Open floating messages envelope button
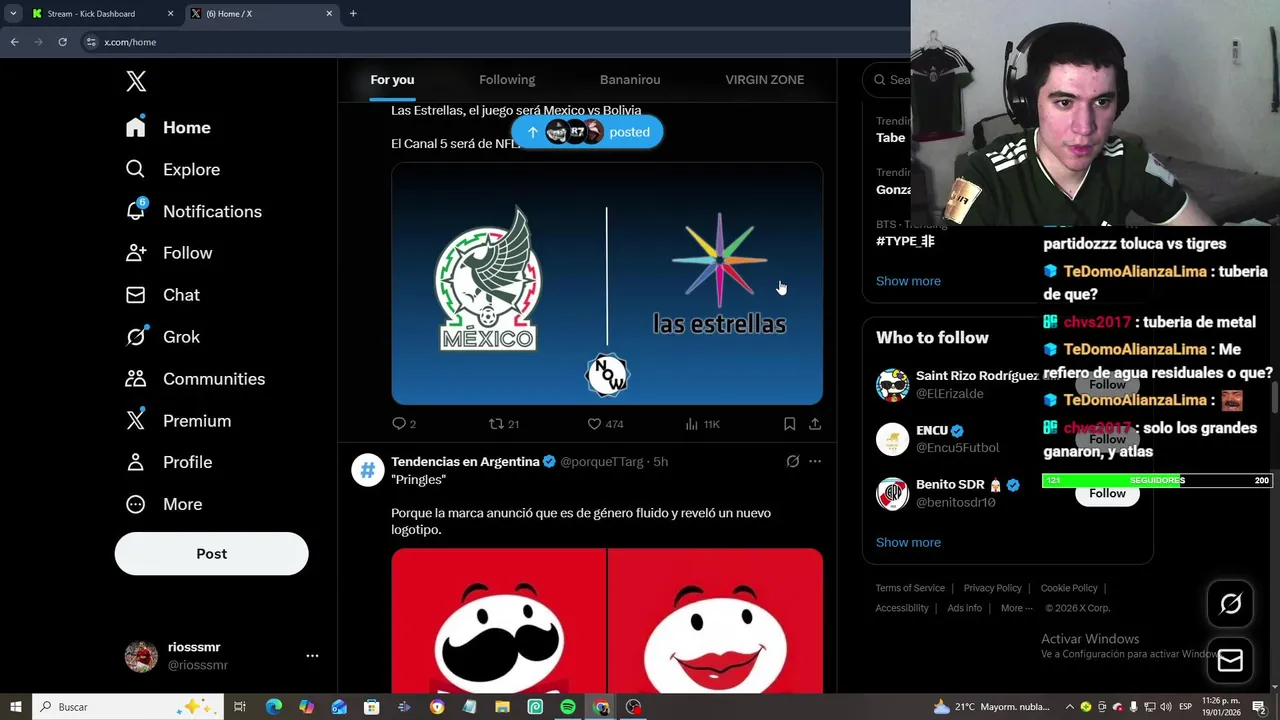1280x720 pixels. (1230, 660)
